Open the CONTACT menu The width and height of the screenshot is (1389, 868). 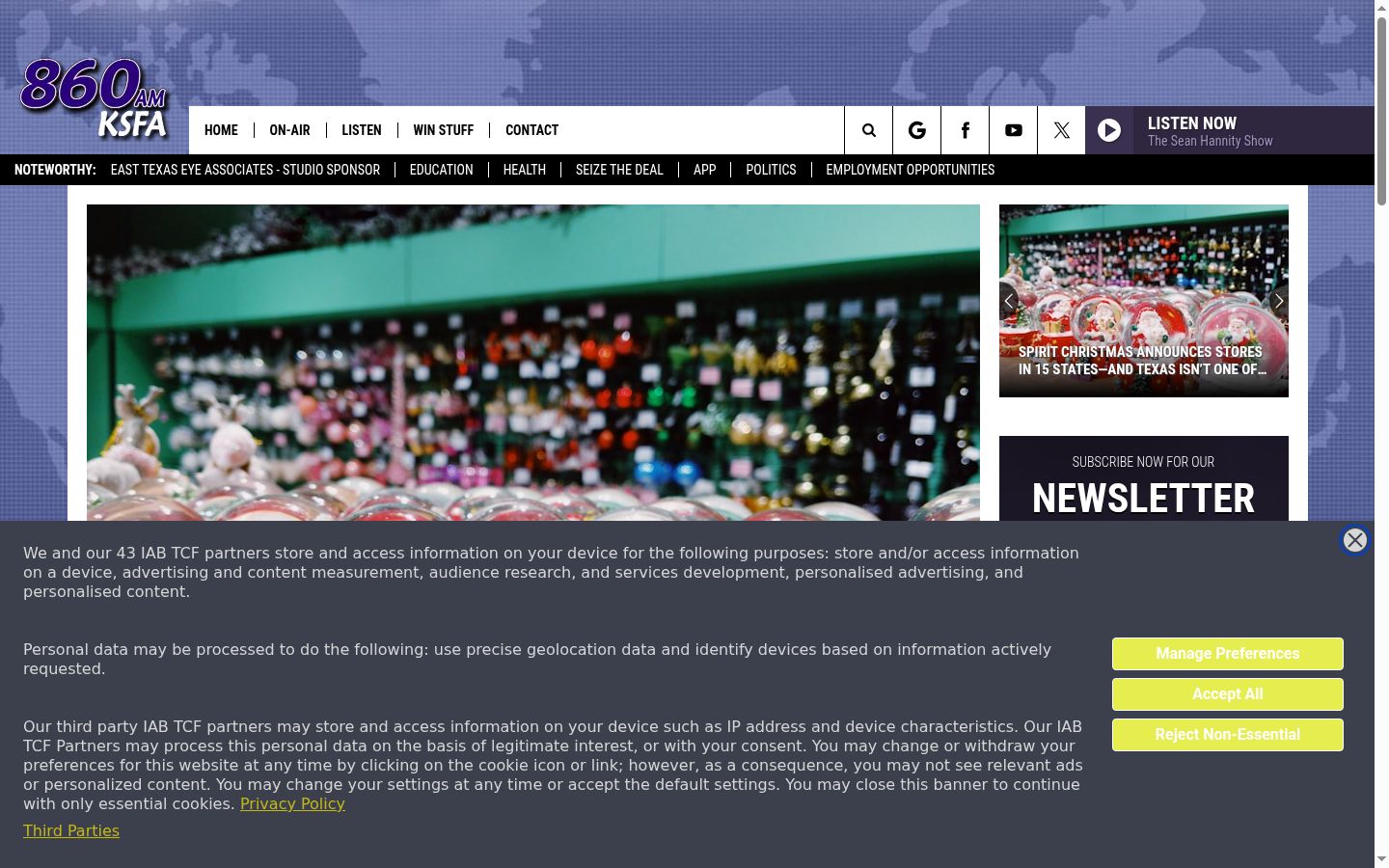coord(531,130)
